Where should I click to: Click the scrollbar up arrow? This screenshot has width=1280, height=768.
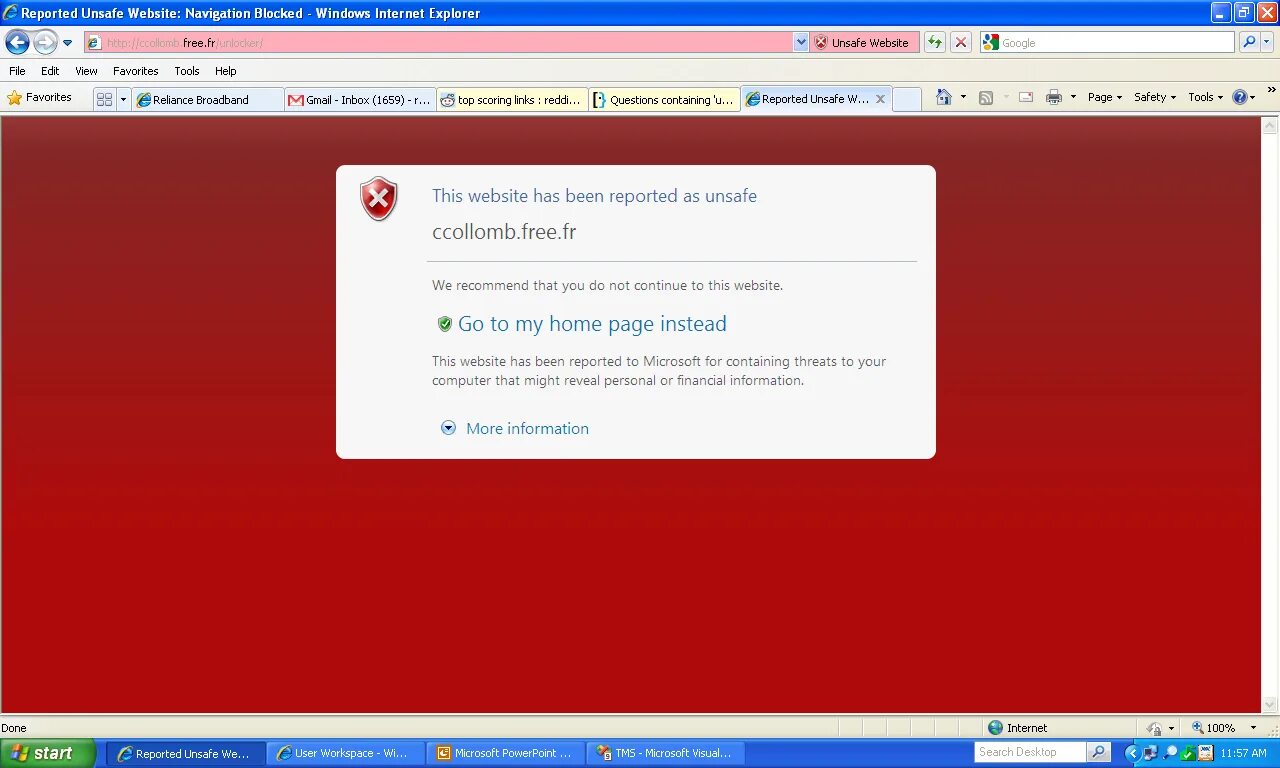pyautogui.click(x=1270, y=126)
